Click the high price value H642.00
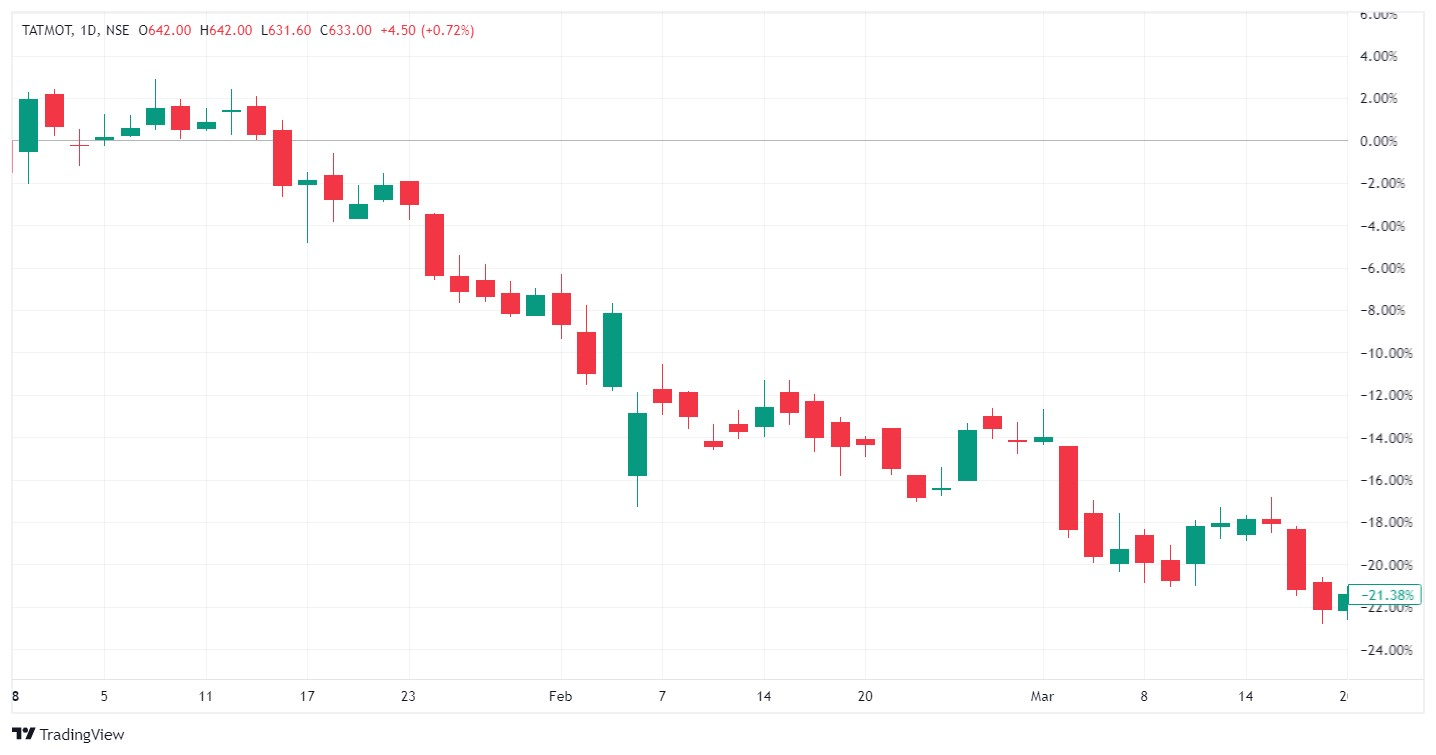1436x755 pixels. pyautogui.click(x=226, y=31)
